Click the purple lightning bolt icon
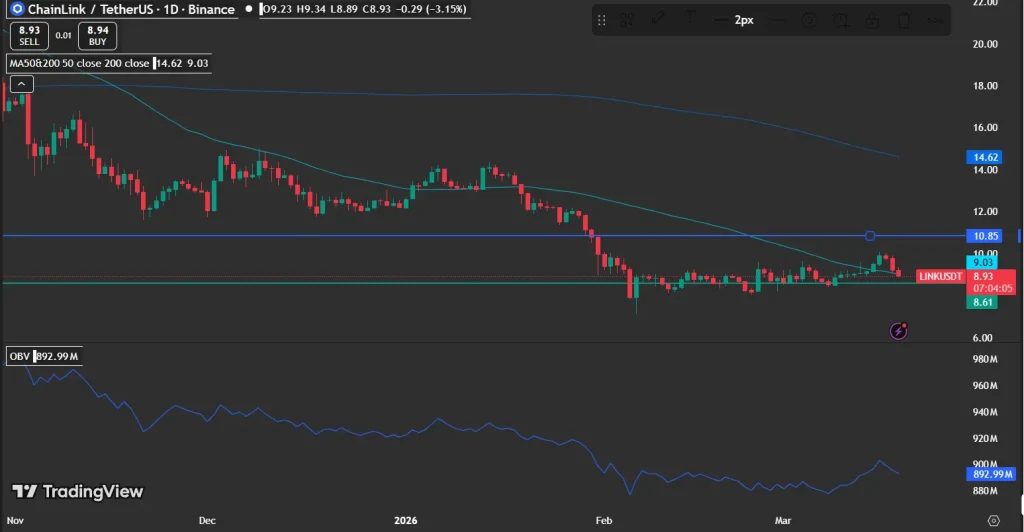1024x532 pixels. [x=899, y=331]
